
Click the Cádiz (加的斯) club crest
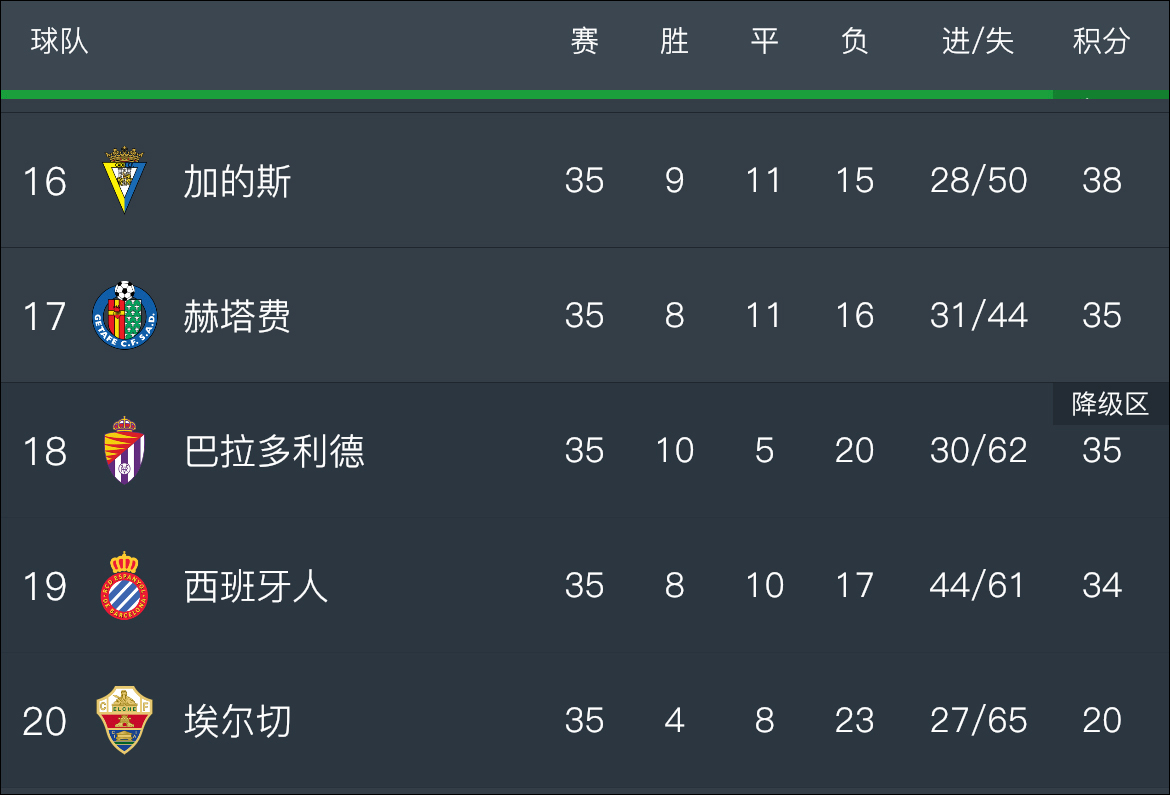click(124, 180)
